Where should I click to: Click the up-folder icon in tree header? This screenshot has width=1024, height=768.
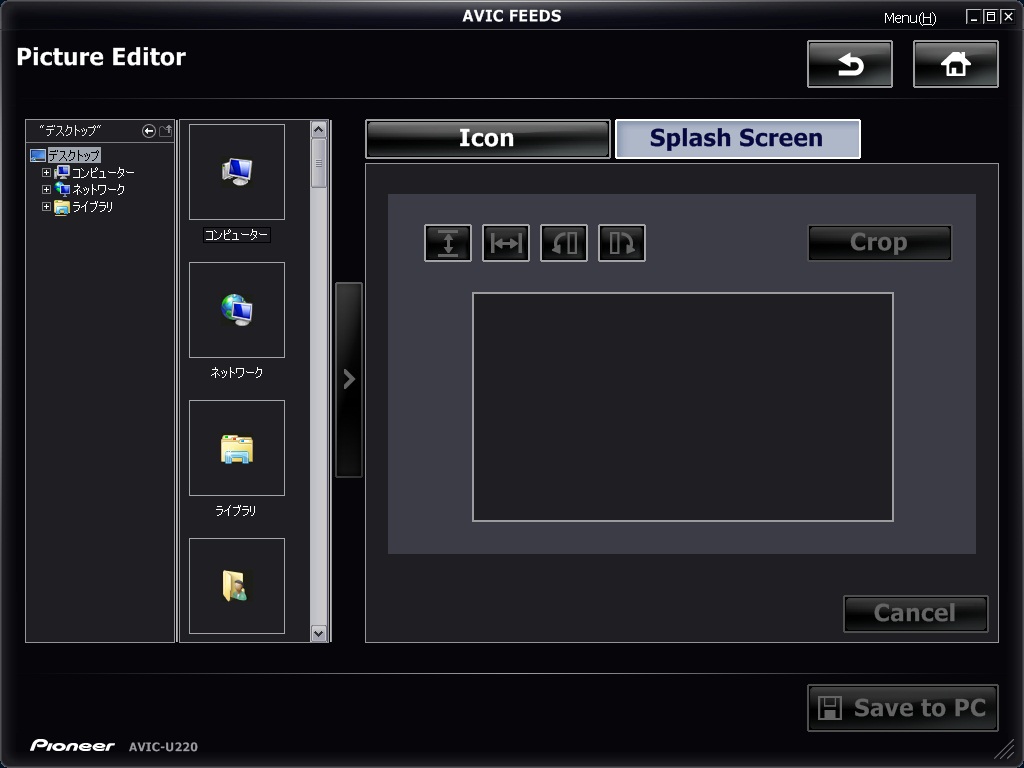pos(166,131)
